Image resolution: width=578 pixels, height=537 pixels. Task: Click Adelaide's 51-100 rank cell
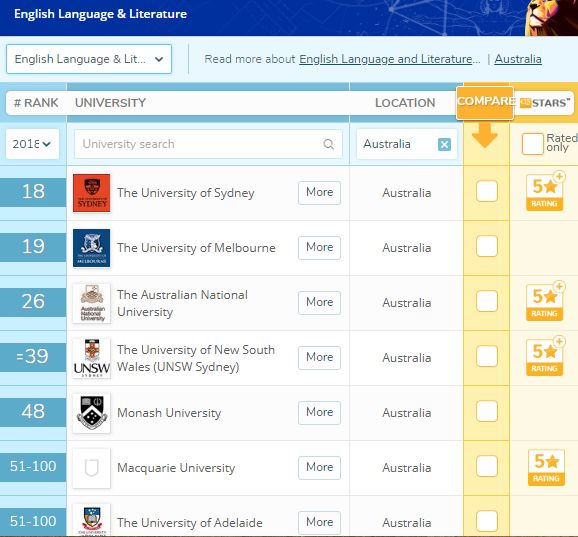pyautogui.click(x=33, y=522)
